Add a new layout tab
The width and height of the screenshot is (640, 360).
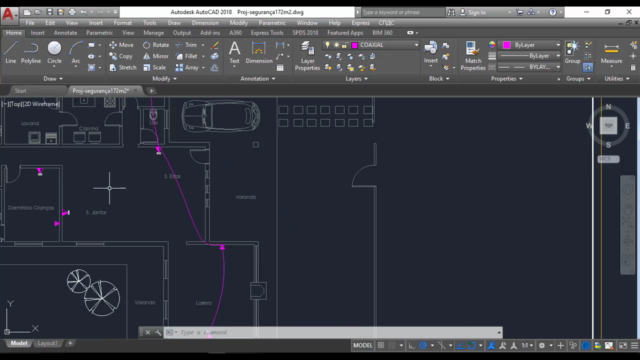click(x=70, y=343)
